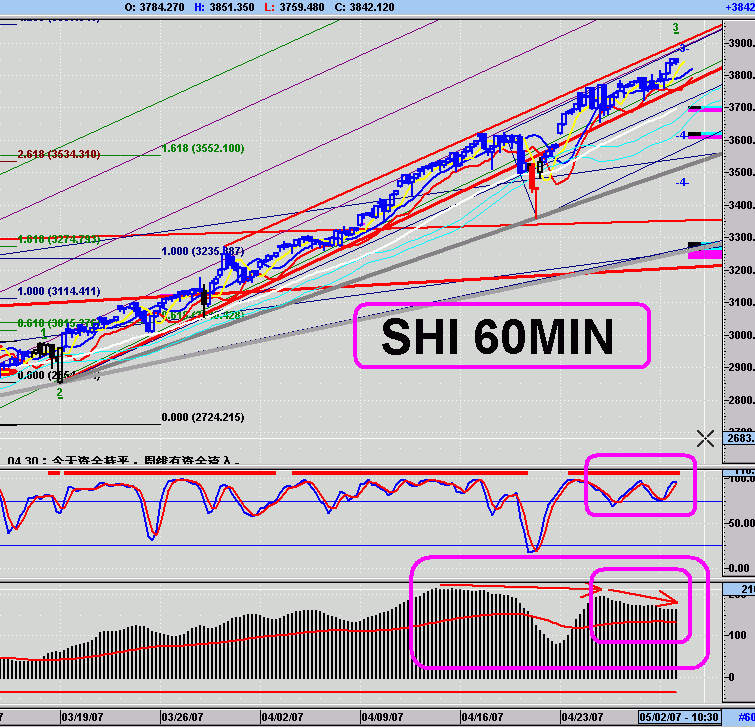Image resolution: width=755 pixels, height=728 pixels.
Task: Click the highlighted 05/02/07 - 10:30 timestamp
Action: pyautogui.click(x=679, y=717)
